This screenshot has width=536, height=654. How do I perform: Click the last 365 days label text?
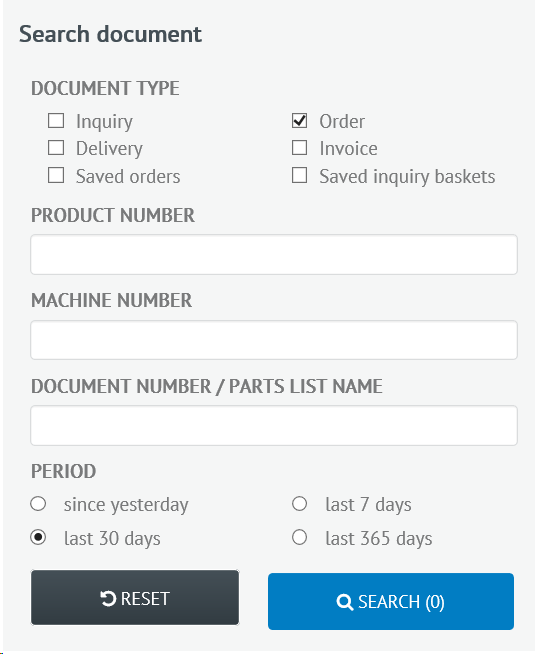(379, 538)
